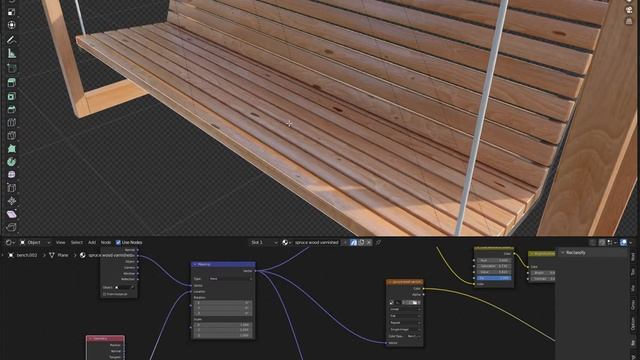
Task: Select the Inset Faces tool
Action: point(11,96)
